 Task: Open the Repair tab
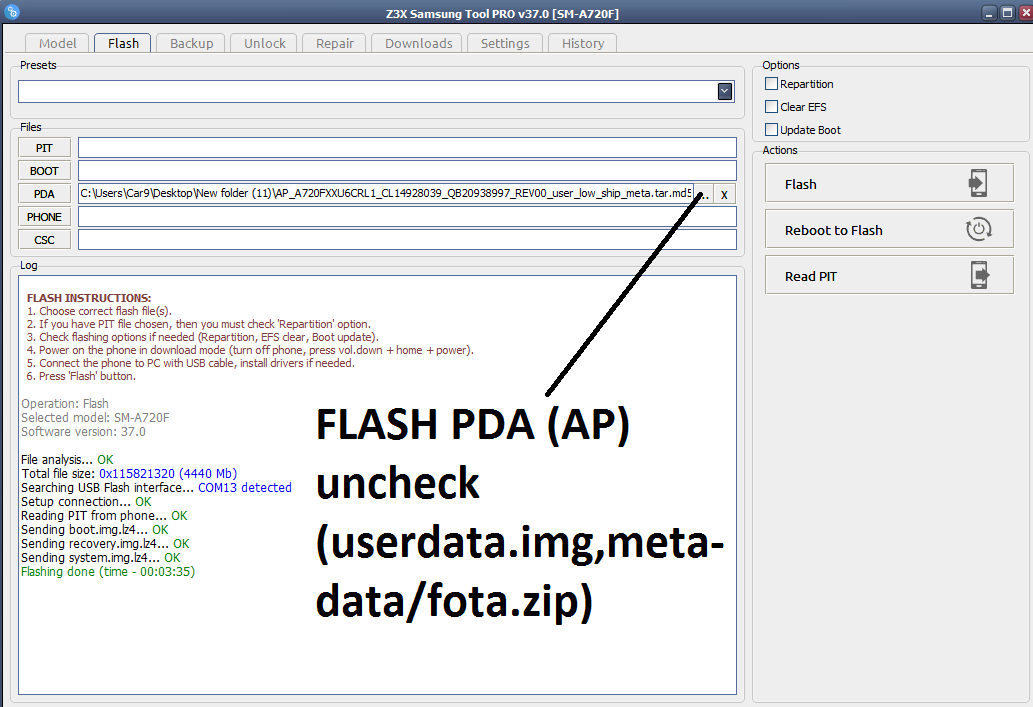point(335,43)
